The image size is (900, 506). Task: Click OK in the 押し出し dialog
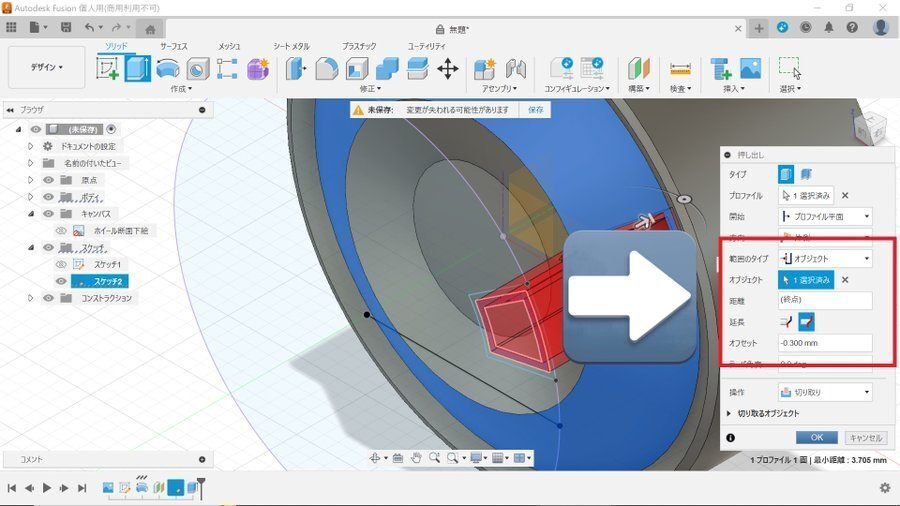[x=817, y=438]
